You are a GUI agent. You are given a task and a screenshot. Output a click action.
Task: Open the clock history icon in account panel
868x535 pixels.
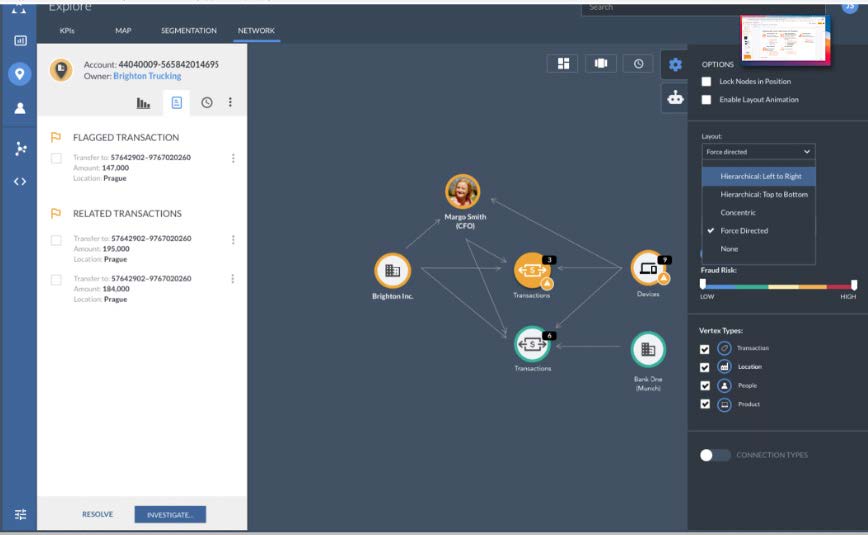coord(206,102)
